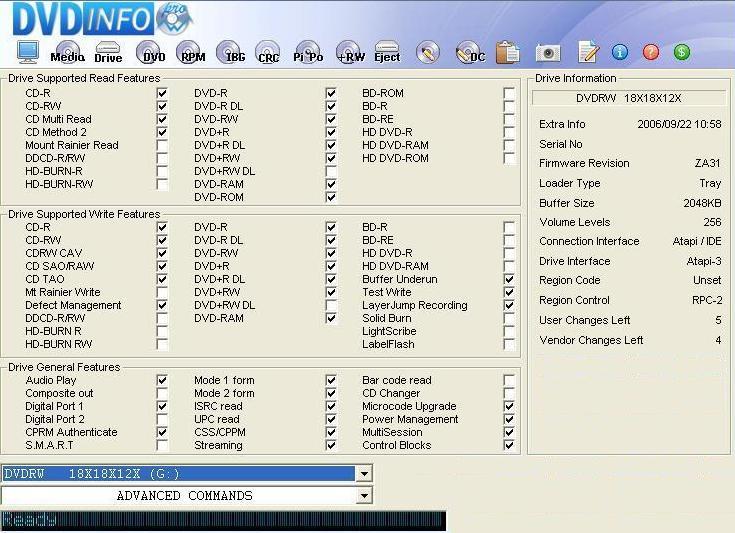
Task: Click the 2006/09/22 10:58 extra info value
Action: point(679,124)
